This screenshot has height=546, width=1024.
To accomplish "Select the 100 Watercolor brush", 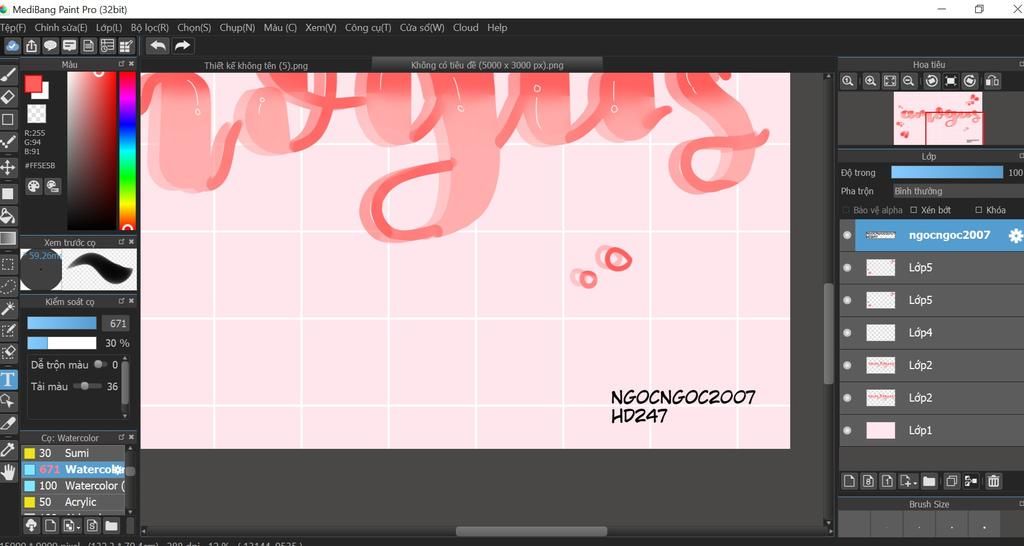I will tap(73, 486).
